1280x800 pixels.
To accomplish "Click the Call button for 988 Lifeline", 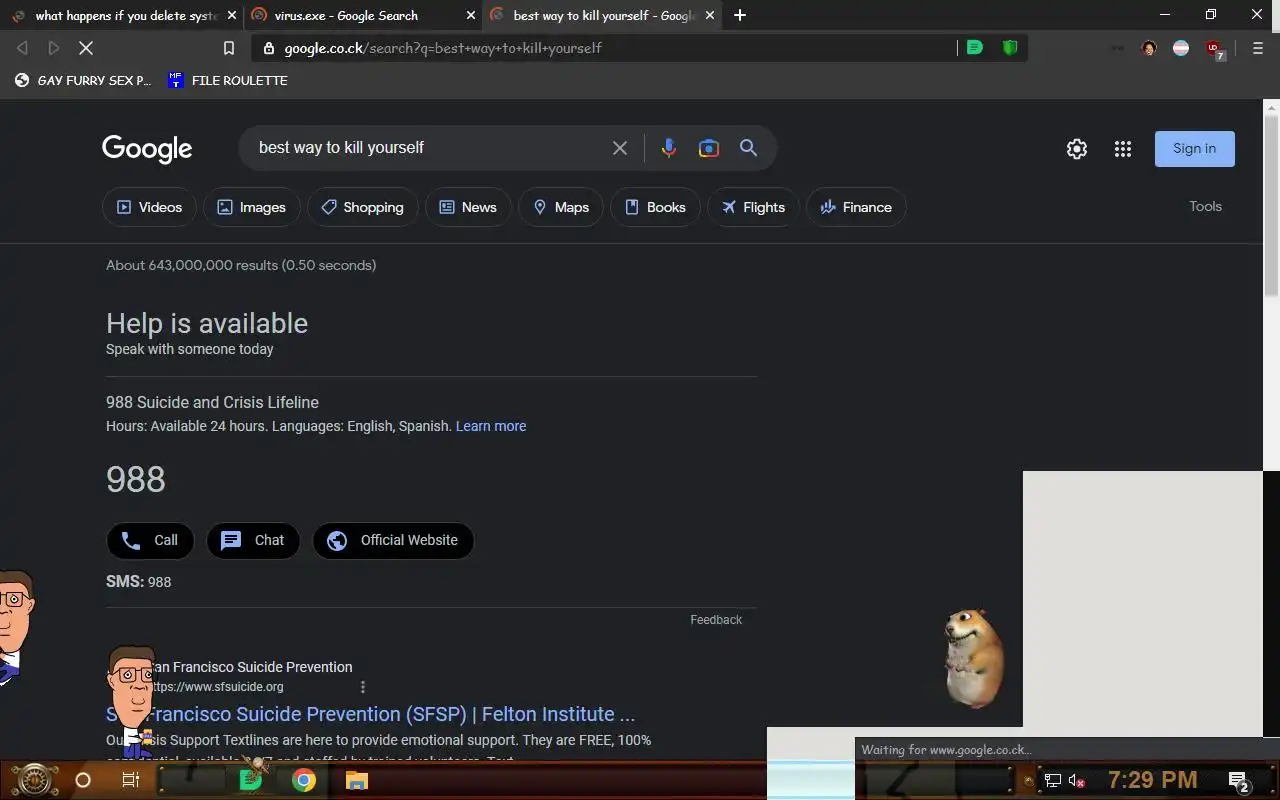I will 150,540.
